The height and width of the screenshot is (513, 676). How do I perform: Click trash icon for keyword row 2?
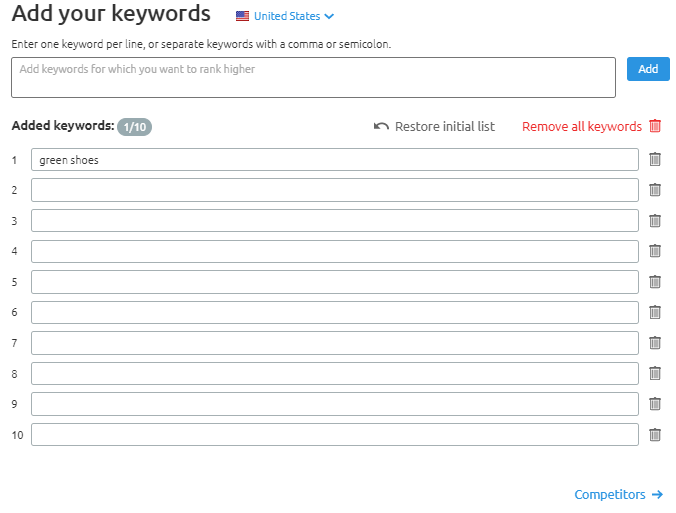(654, 190)
